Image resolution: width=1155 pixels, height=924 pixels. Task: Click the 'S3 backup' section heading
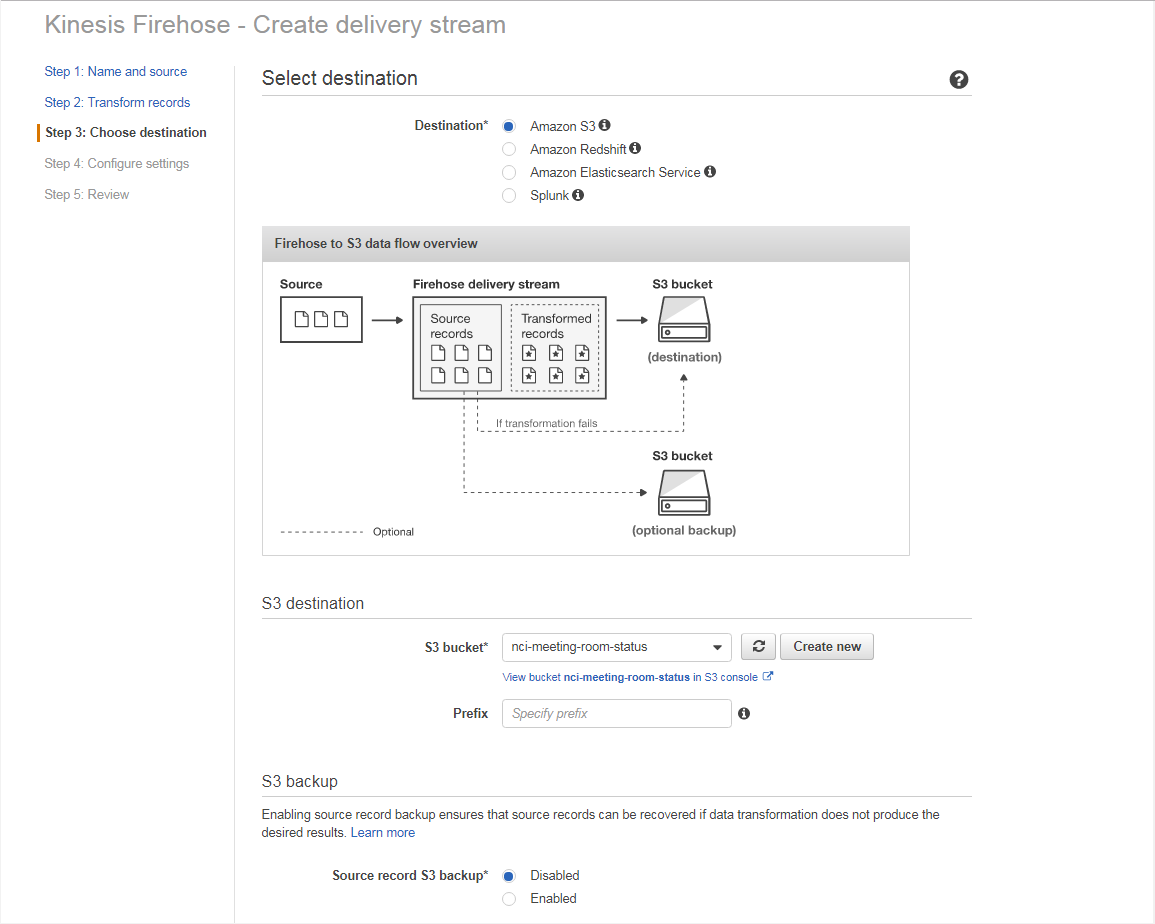coord(299,781)
